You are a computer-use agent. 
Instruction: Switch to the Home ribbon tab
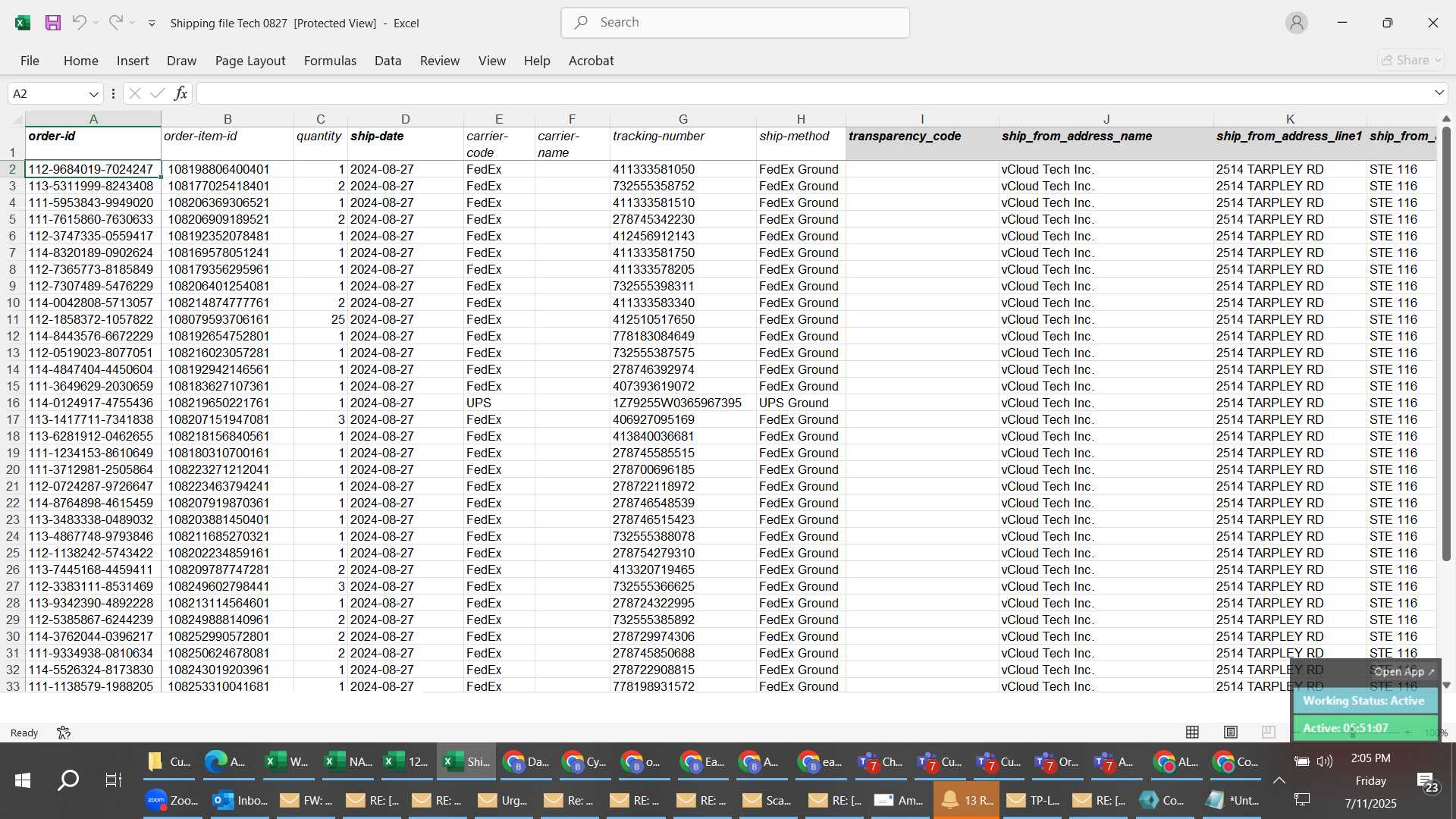point(80,61)
